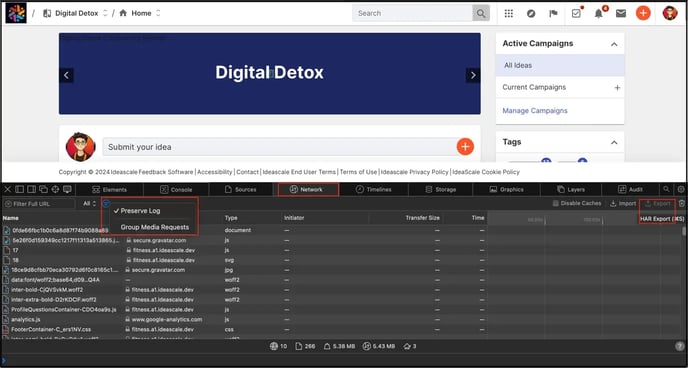
Task: Click the orange plus button in header
Action: point(643,14)
